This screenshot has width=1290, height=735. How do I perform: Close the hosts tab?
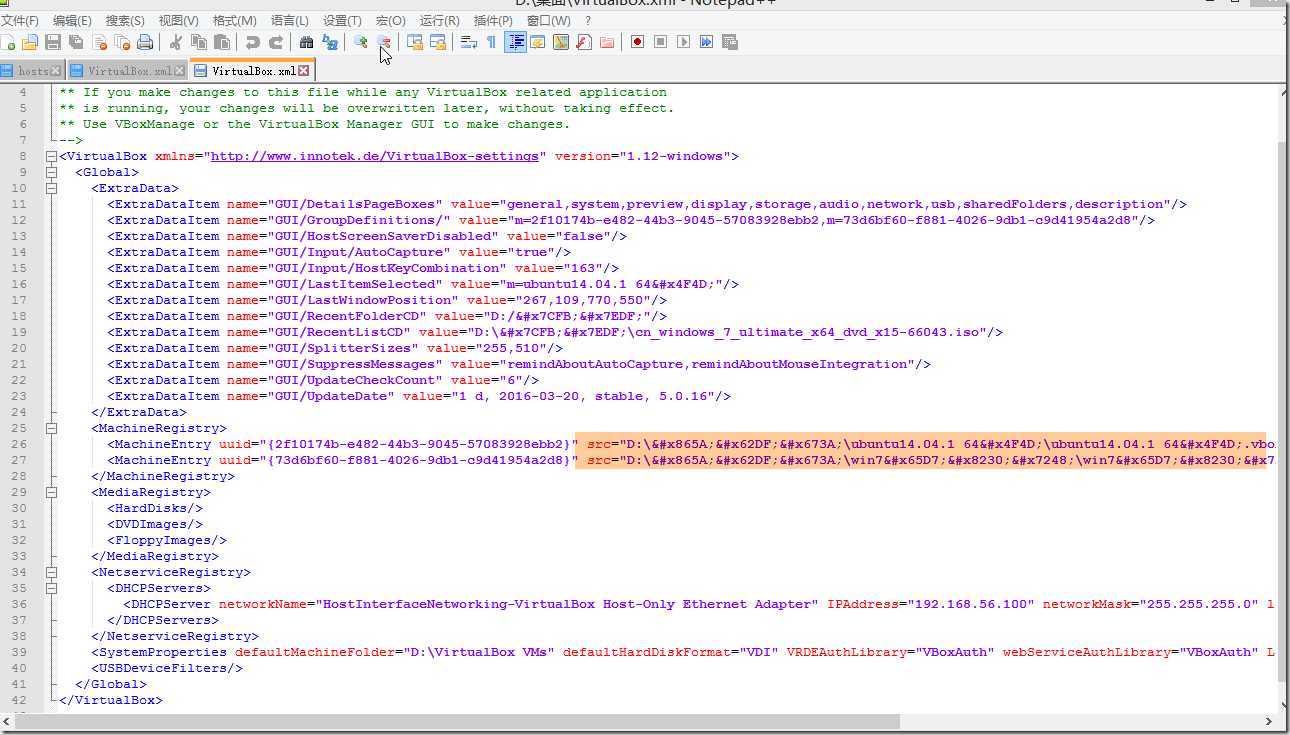pyautogui.click(x=56, y=71)
